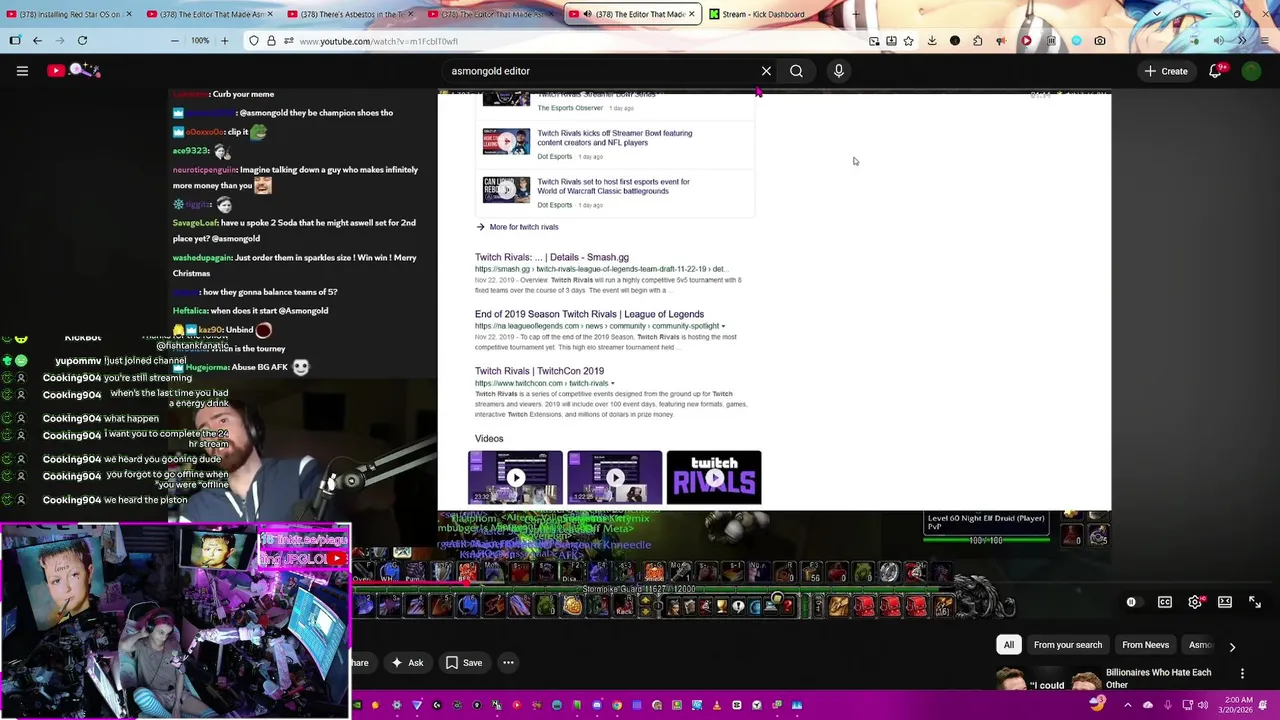Zoom out with the minus button
Screen dimensions: 1280x720
[x=175, y=41]
